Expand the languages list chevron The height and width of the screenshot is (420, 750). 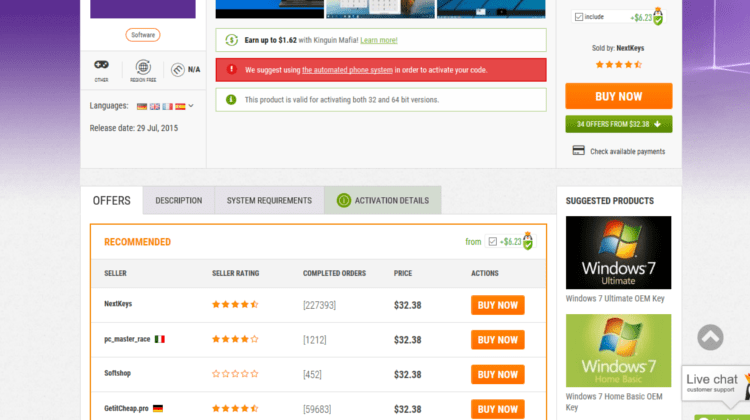191,106
